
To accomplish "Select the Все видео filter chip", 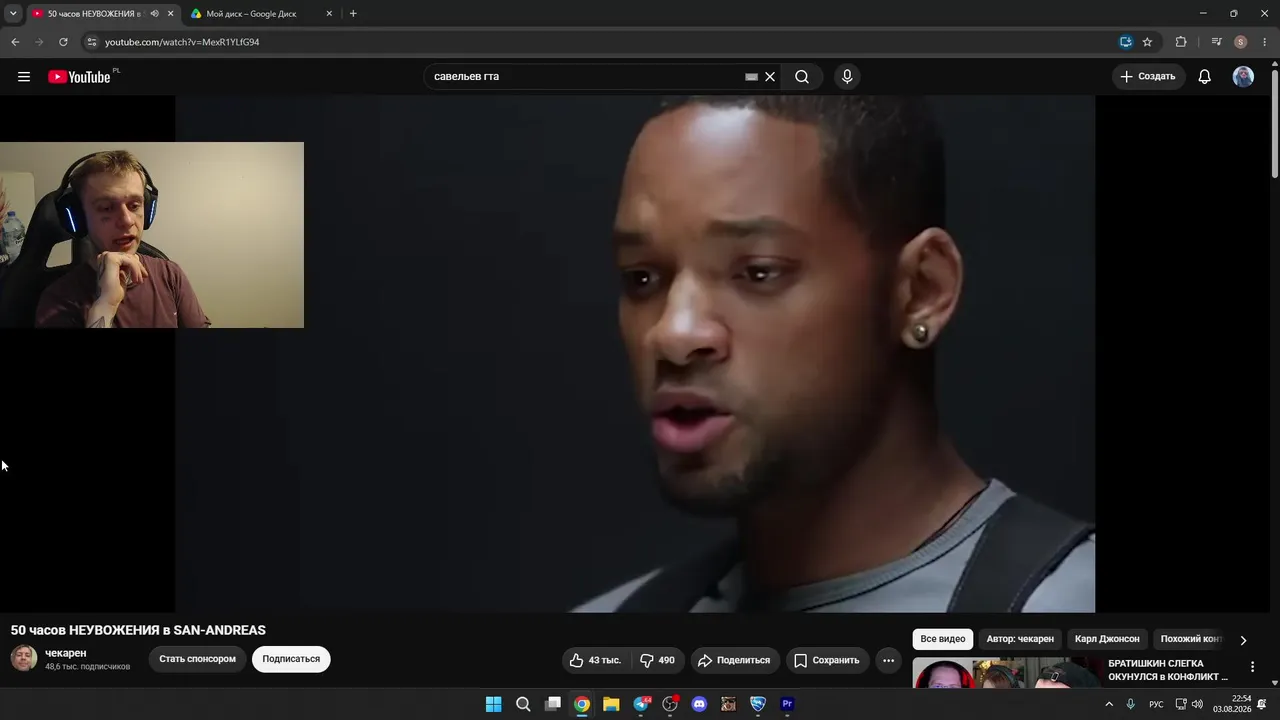I will pyautogui.click(x=943, y=639).
